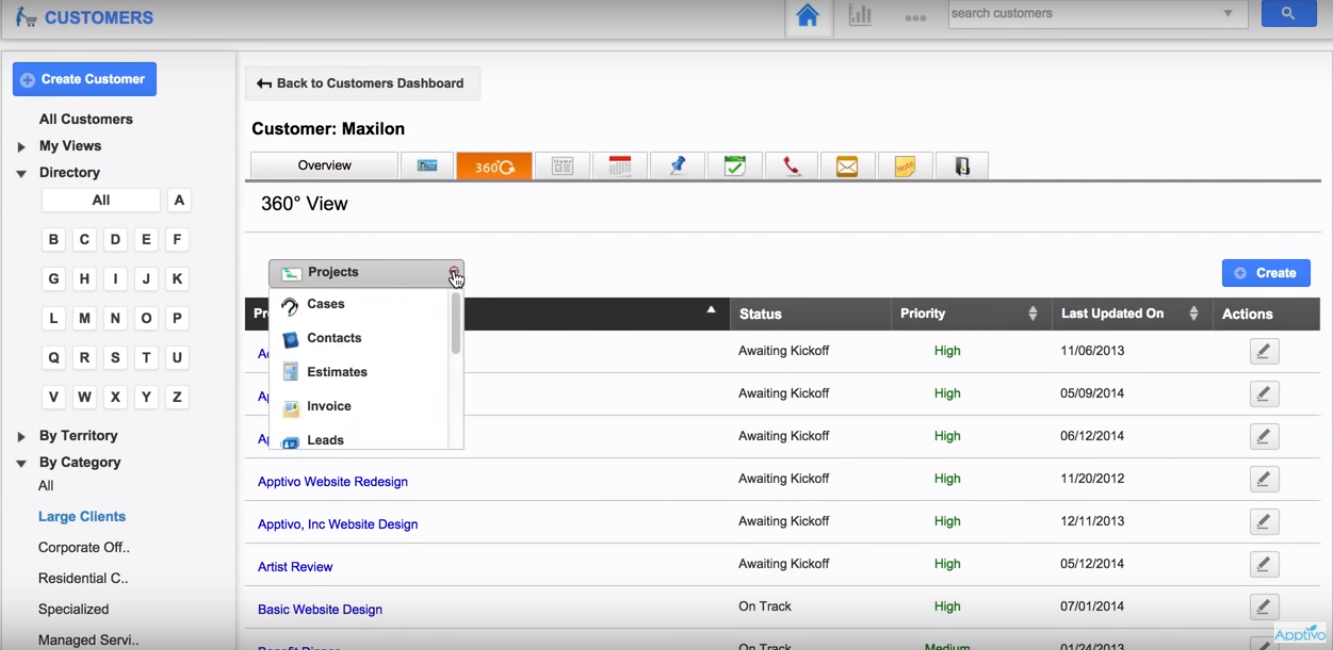
Task: Open the Emails envelope tab
Action: pos(847,165)
